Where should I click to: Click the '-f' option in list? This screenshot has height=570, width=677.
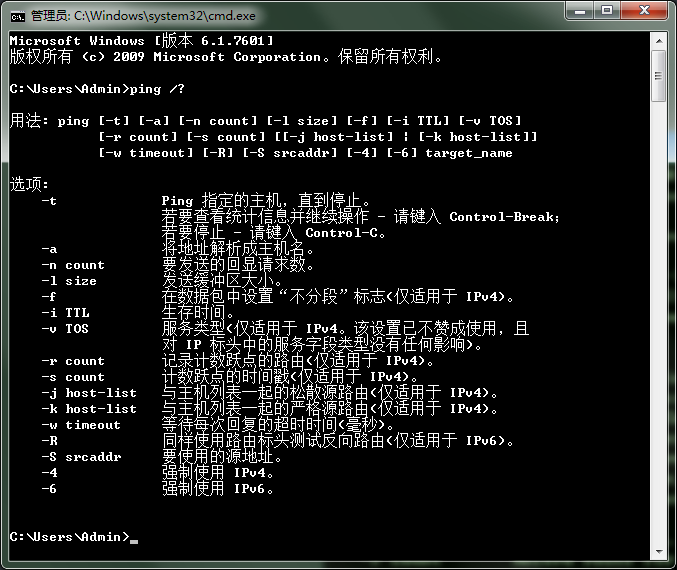(x=49, y=297)
